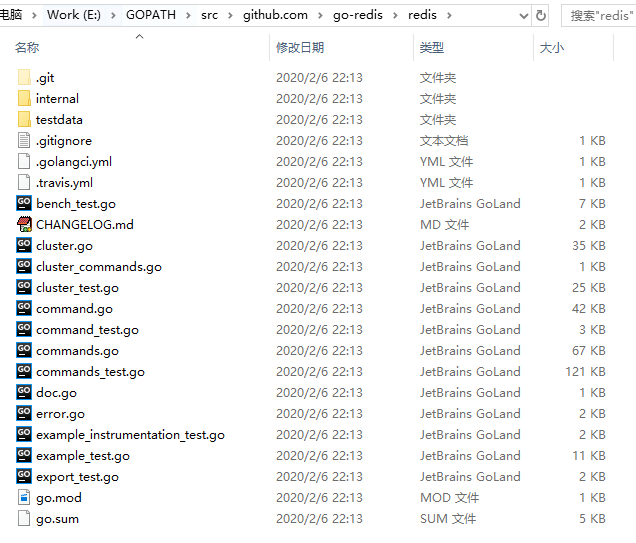Viewport: 636px width, 543px height.
Task: Click the GoLand icon of cluster_test.go
Action: pyautogui.click(x=24, y=287)
